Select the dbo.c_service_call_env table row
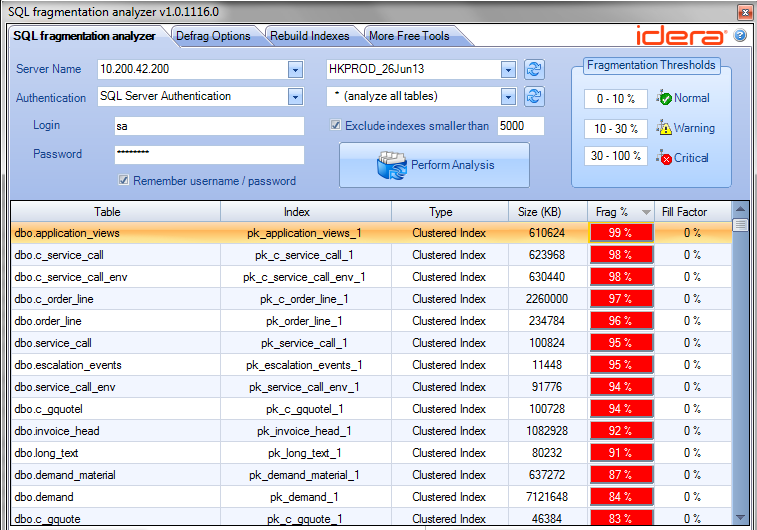Viewport: 757px width, 530px height. click(371, 277)
